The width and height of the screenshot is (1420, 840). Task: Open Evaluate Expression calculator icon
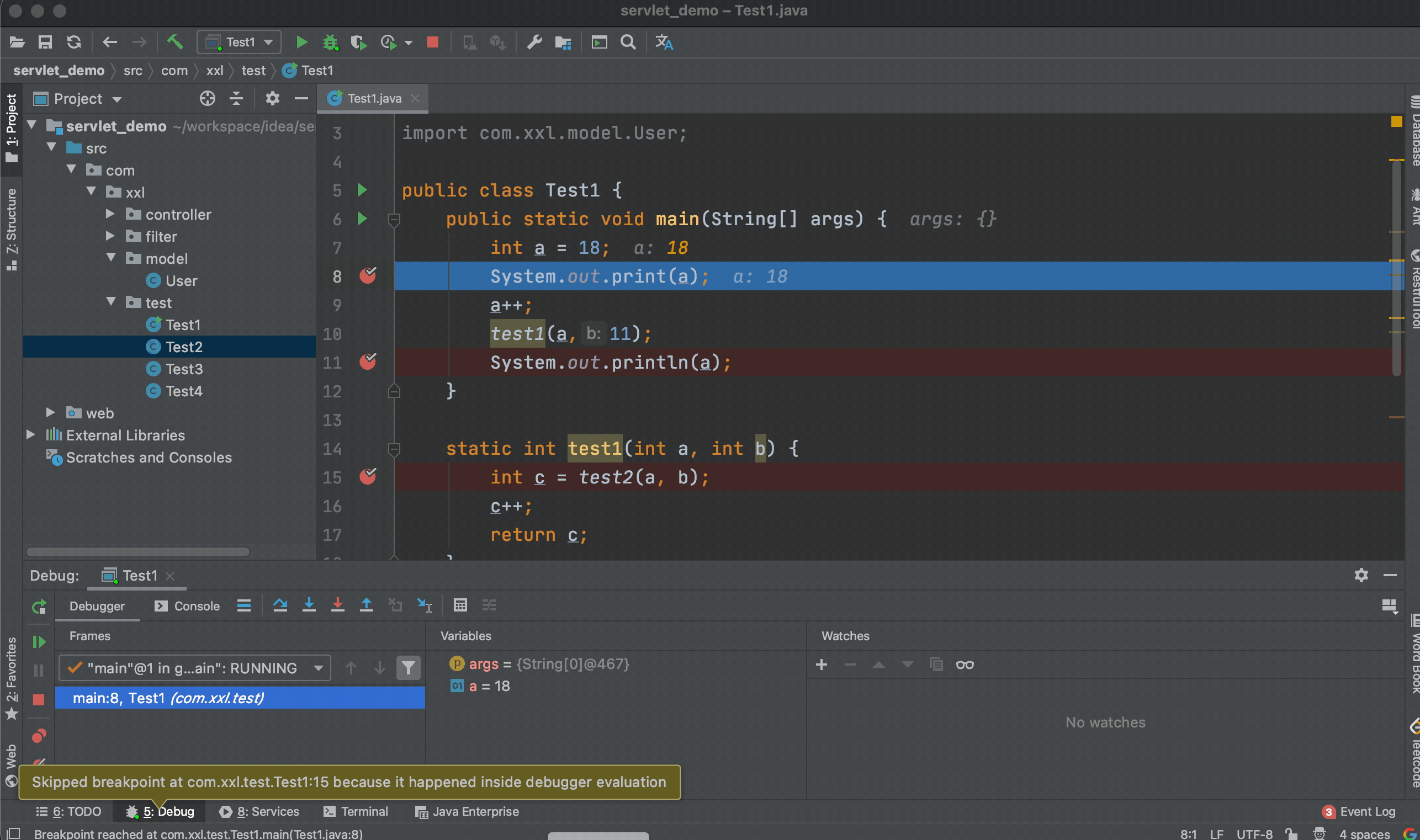(460, 605)
